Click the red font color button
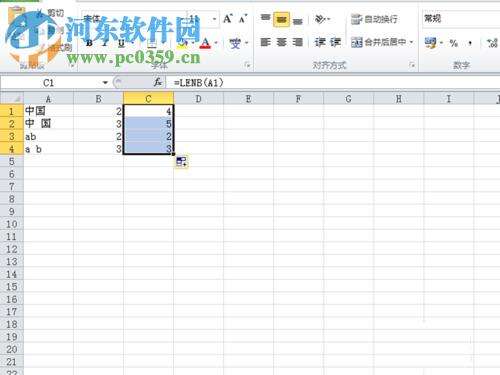The width and height of the screenshot is (500, 375). (205, 43)
